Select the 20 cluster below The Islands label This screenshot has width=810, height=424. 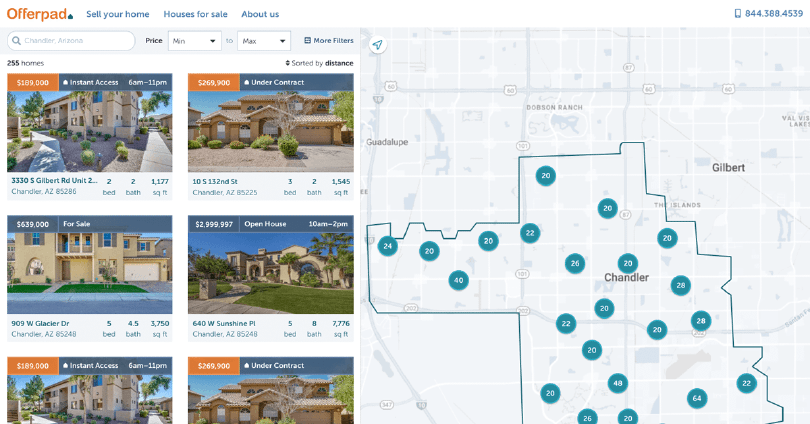pyautogui.click(x=667, y=238)
